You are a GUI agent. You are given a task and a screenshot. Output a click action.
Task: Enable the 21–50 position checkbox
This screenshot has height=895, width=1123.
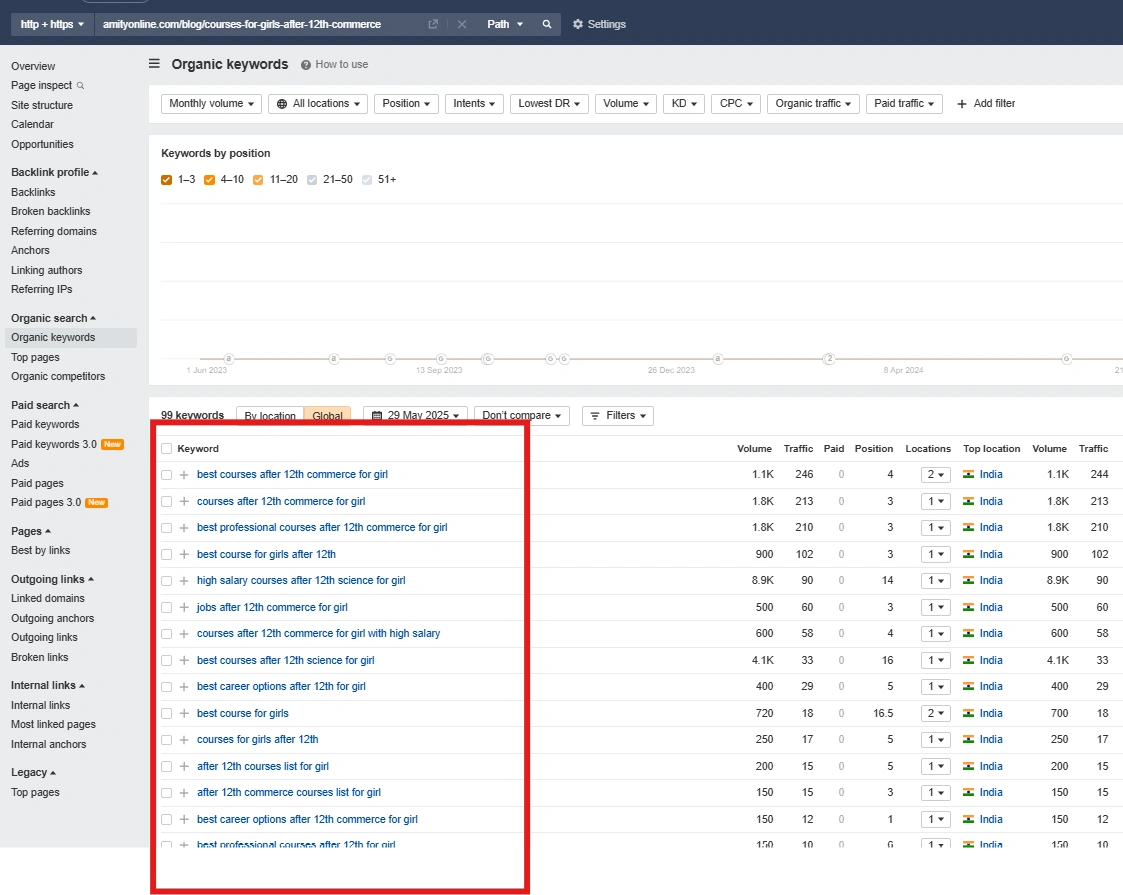[313, 180]
